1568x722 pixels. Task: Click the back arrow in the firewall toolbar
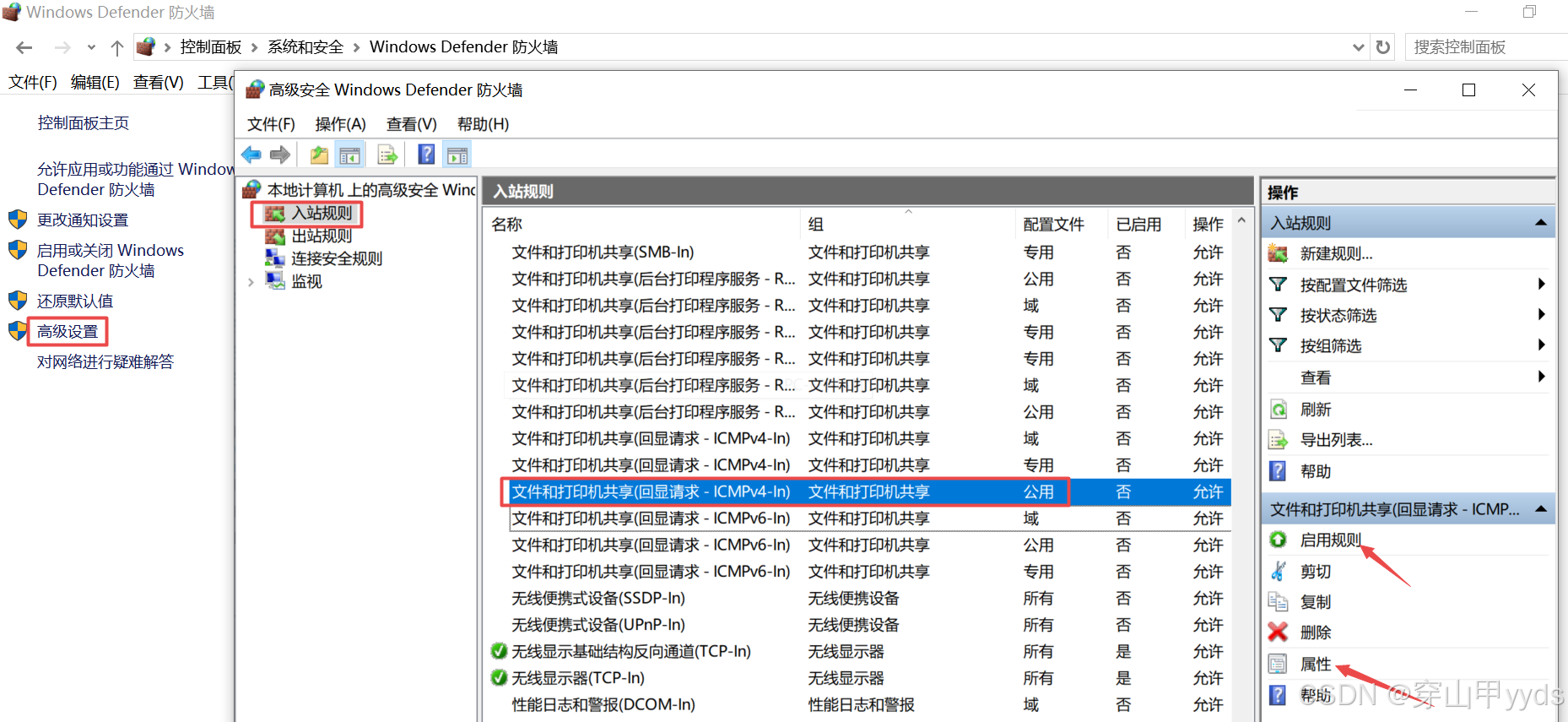point(251,155)
